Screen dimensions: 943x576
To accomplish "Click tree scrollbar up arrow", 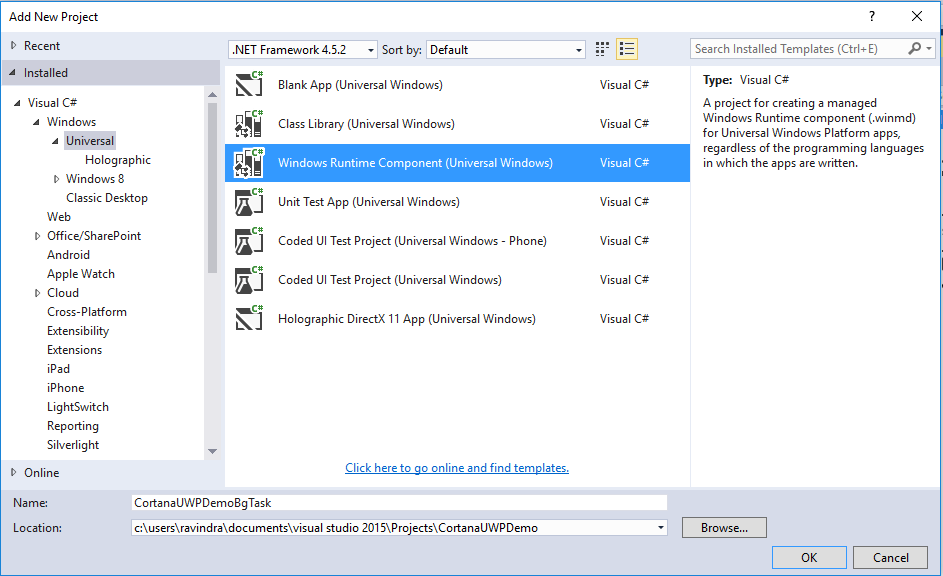I will tap(212, 94).
